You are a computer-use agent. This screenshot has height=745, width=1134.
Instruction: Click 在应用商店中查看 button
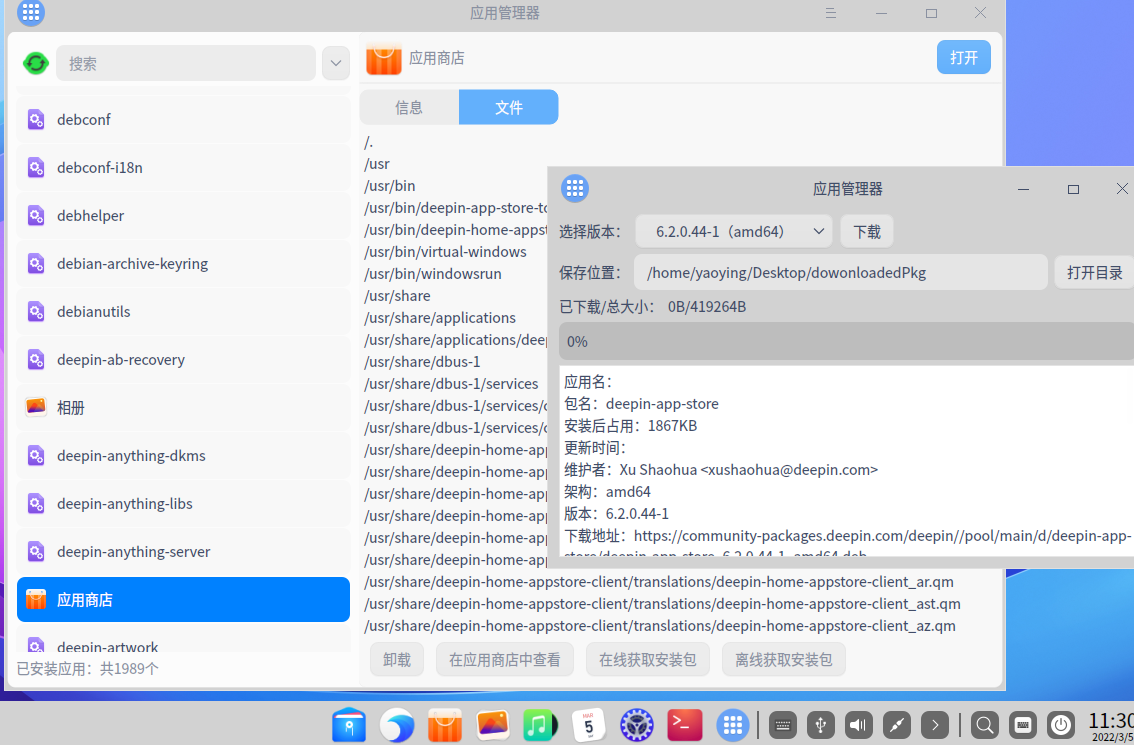(x=505, y=660)
